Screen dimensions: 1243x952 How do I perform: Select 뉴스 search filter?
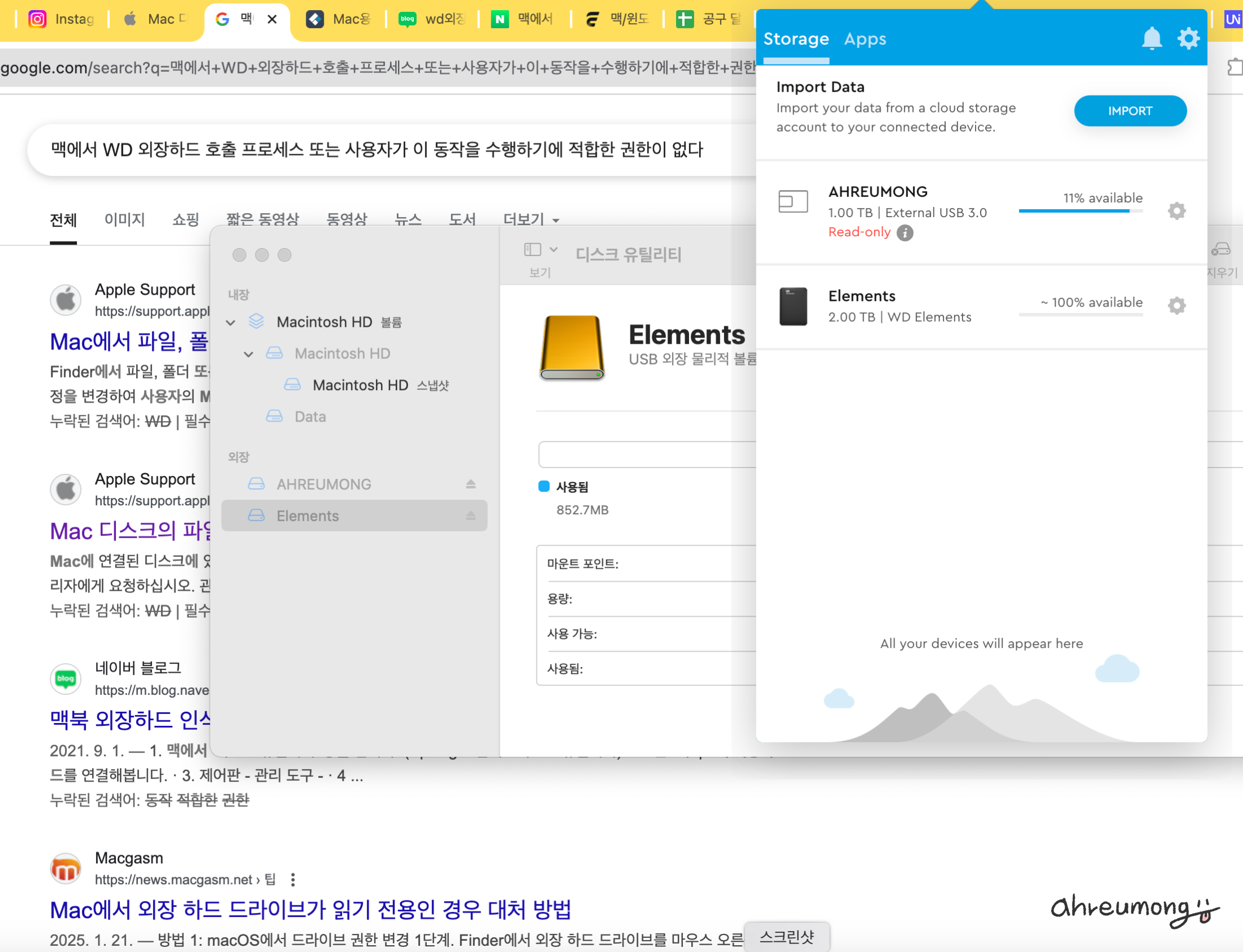point(408,219)
